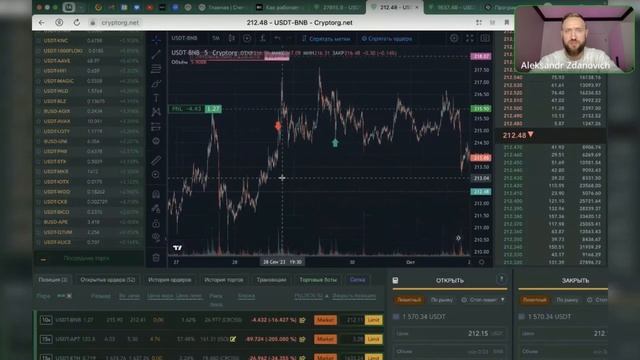Screen dimensions: 640x360
Task: Select USDT-AAVE pair in the market list
Action: (x=89, y=61)
